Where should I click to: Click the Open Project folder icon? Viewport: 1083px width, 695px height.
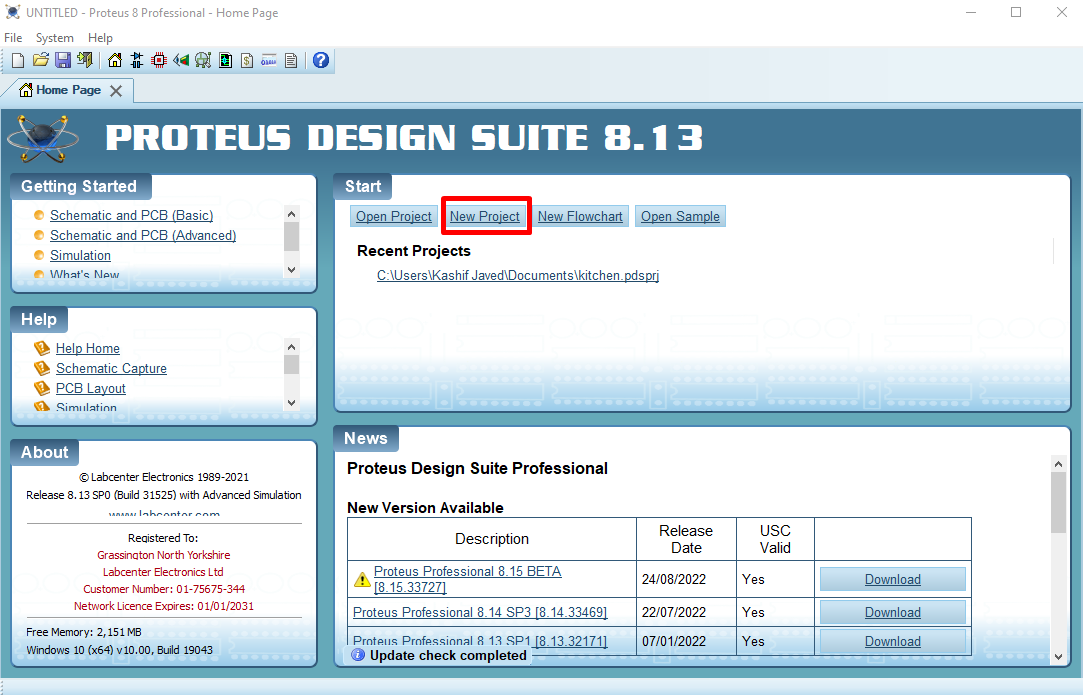click(41, 61)
